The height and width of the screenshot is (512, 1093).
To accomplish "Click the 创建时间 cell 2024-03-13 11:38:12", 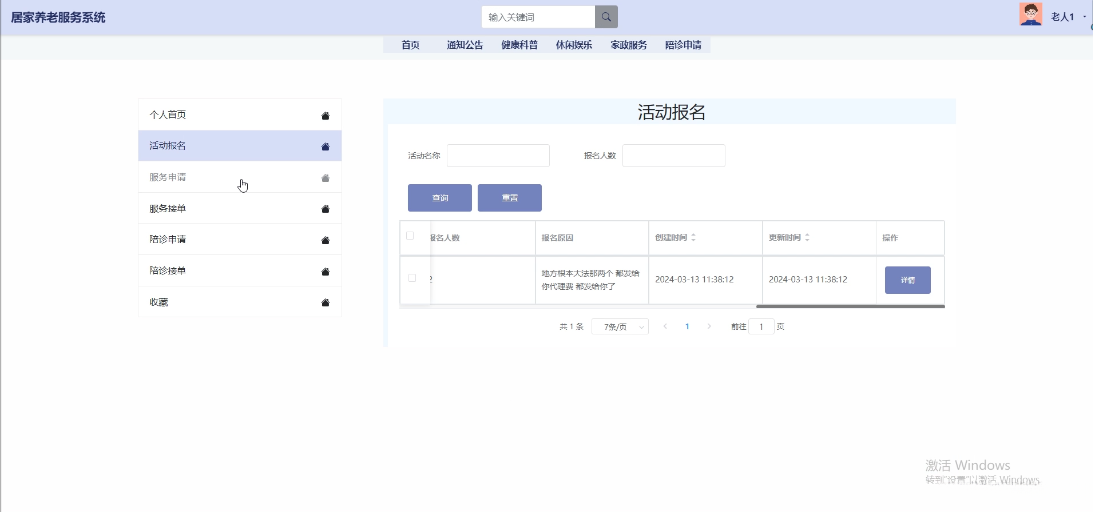I will (x=694, y=279).
